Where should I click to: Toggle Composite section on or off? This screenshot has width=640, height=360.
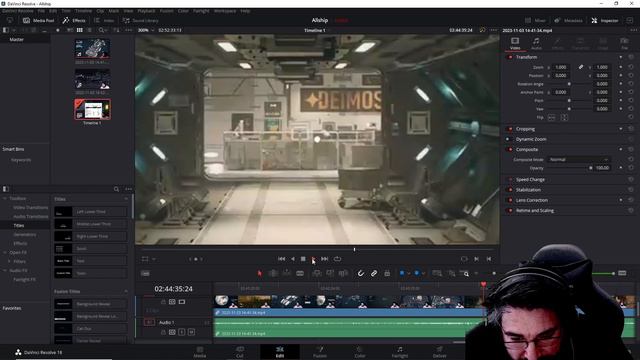click(x=510, y=149)
